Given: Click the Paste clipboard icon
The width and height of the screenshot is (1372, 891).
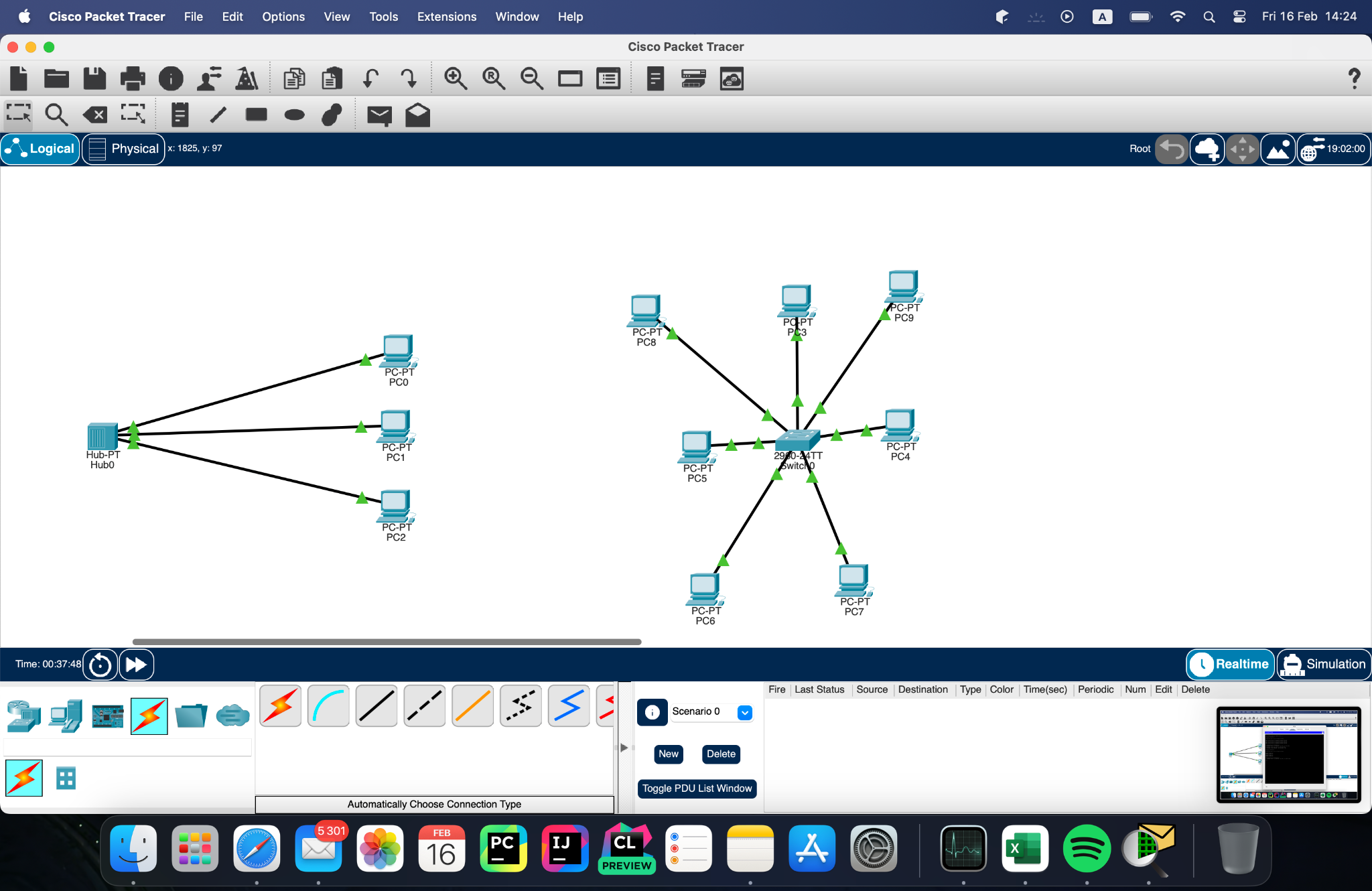Looking at the screenshot, I should coord(332,78).
